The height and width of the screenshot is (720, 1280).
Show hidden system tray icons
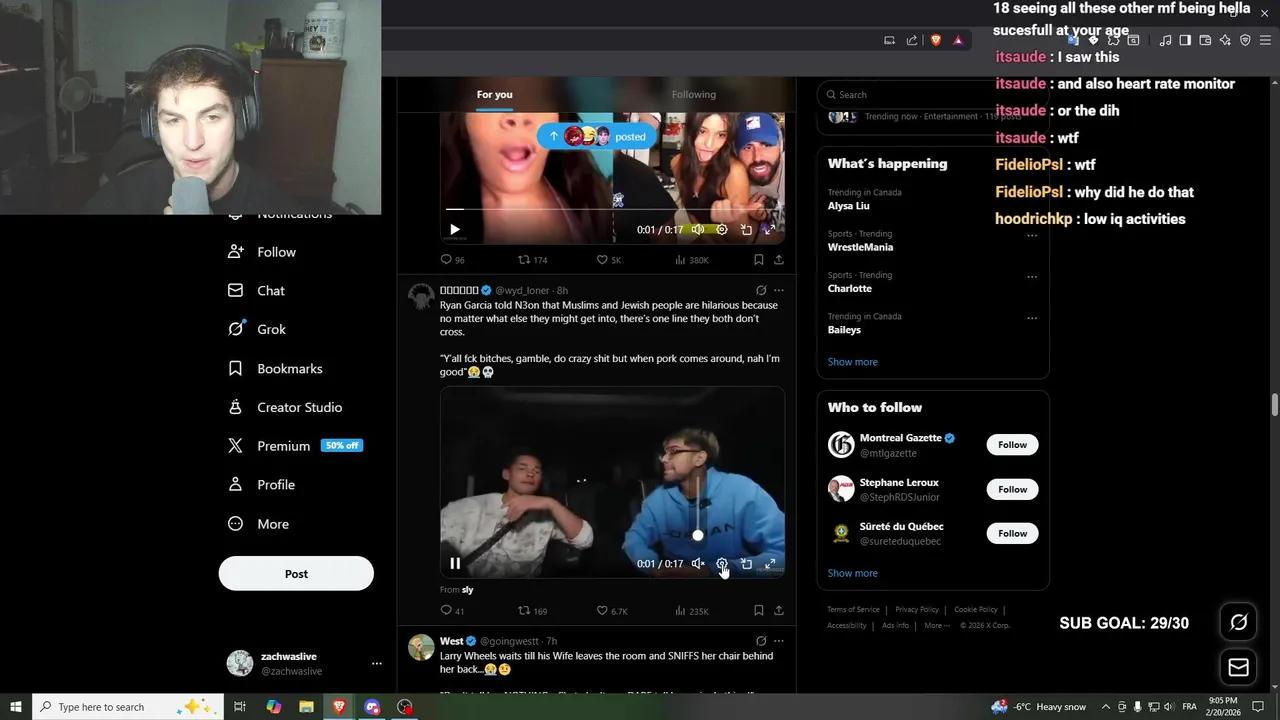coord(1105,707)
